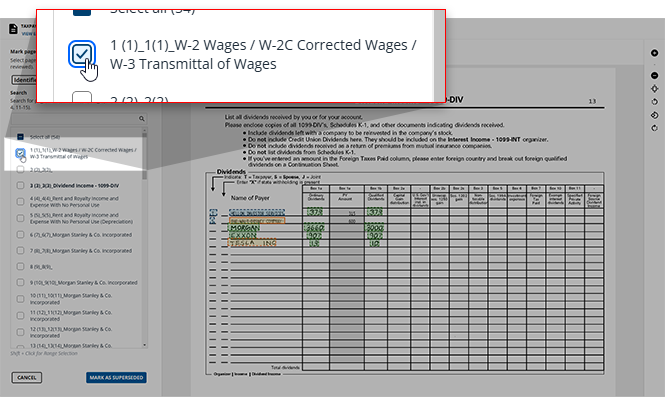Image resolution: width=665 pixels, height=397 pixels.
Task: Zoom in with the plus icon
Action: coord(654,53)
